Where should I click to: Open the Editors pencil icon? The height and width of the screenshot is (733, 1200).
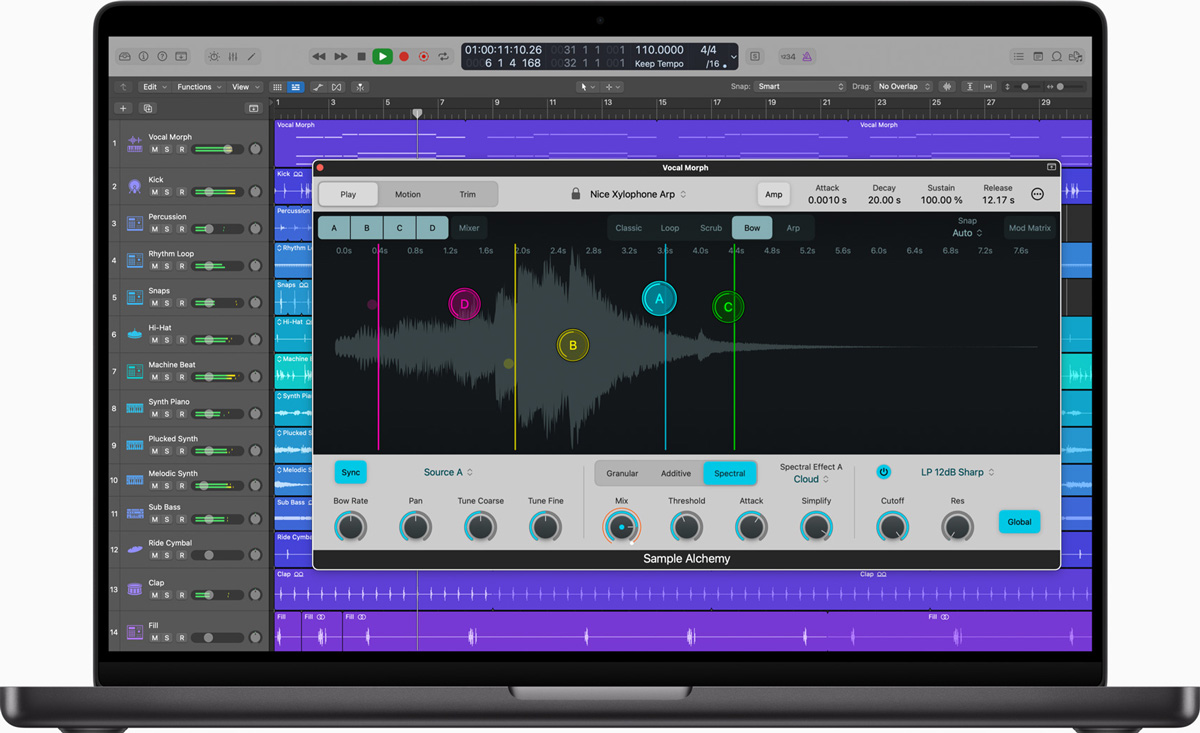252,57
